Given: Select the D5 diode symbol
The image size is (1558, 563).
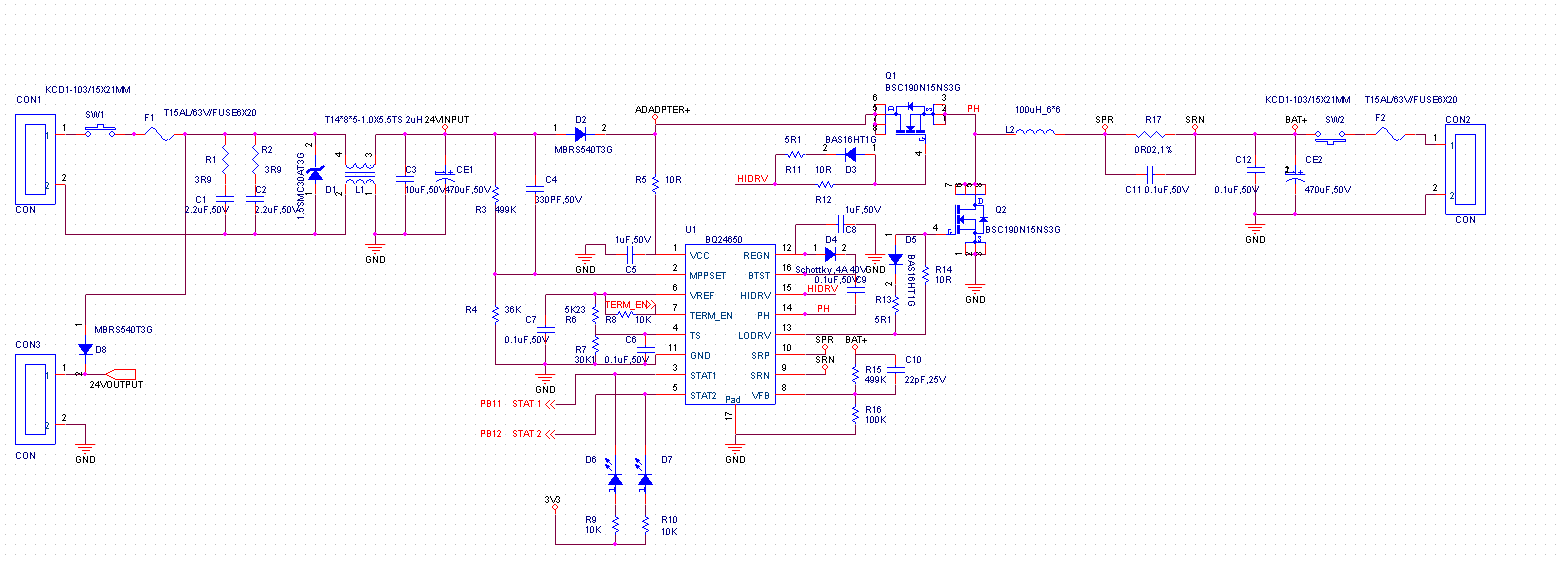Looking at the screenshot, I should coord(895,258).
